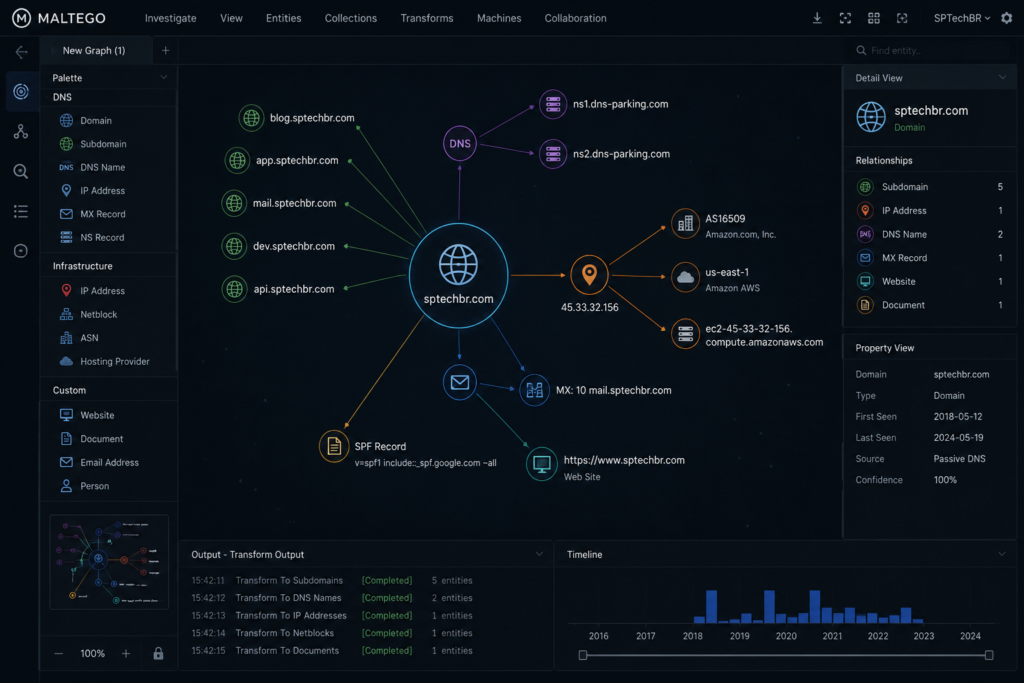Select the blog.sptechbr.com globe icon
This screenshot has width=1024, height=683.
pos(251,118)
